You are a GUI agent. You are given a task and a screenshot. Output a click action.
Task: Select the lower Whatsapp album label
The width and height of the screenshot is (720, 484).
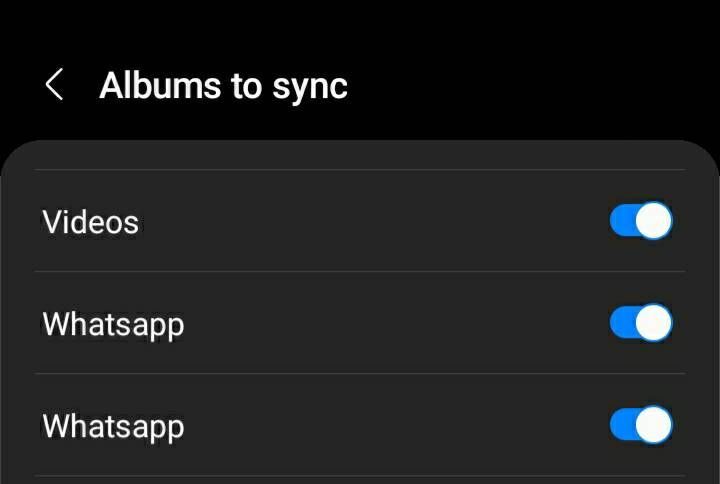point(113,427)
